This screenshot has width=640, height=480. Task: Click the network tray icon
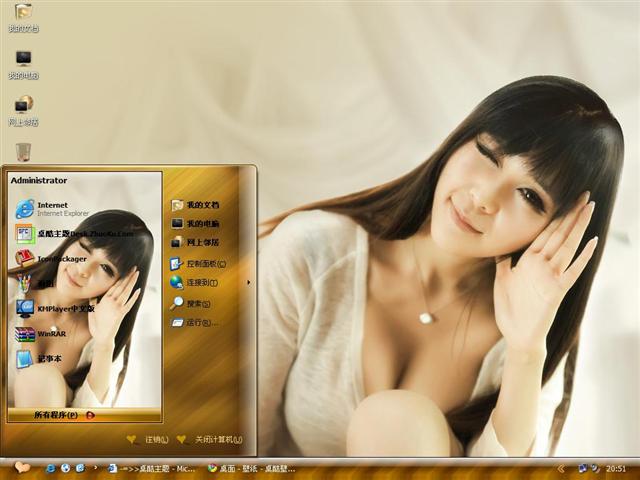point(583,468)
